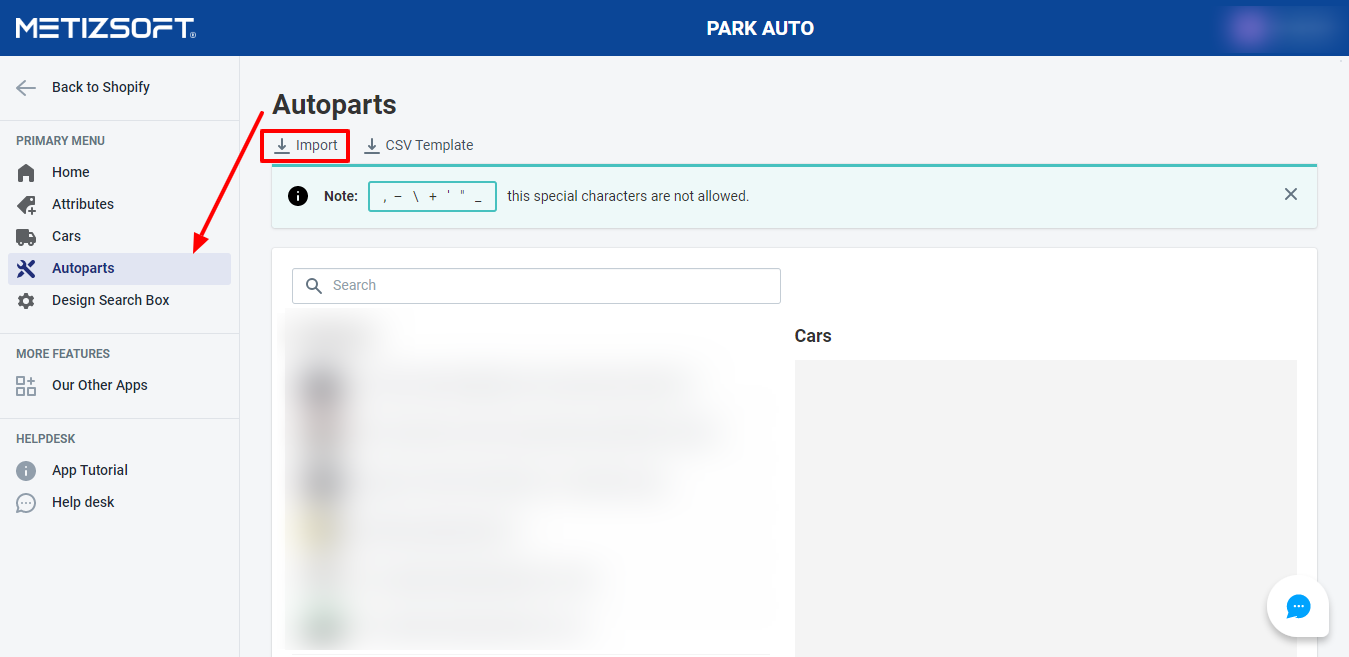Screen dimensions: 1349x657
Task: Click the Our Other Apps grid icon
Action: point(26,386)
